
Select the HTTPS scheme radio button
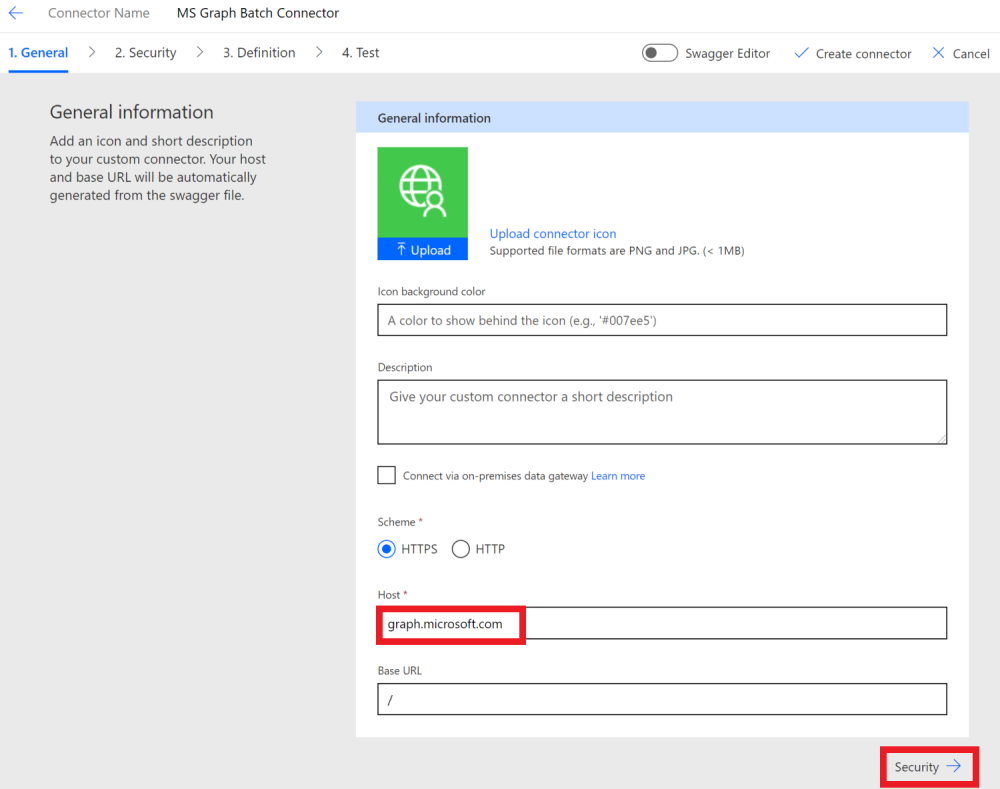tap(386, 549)
